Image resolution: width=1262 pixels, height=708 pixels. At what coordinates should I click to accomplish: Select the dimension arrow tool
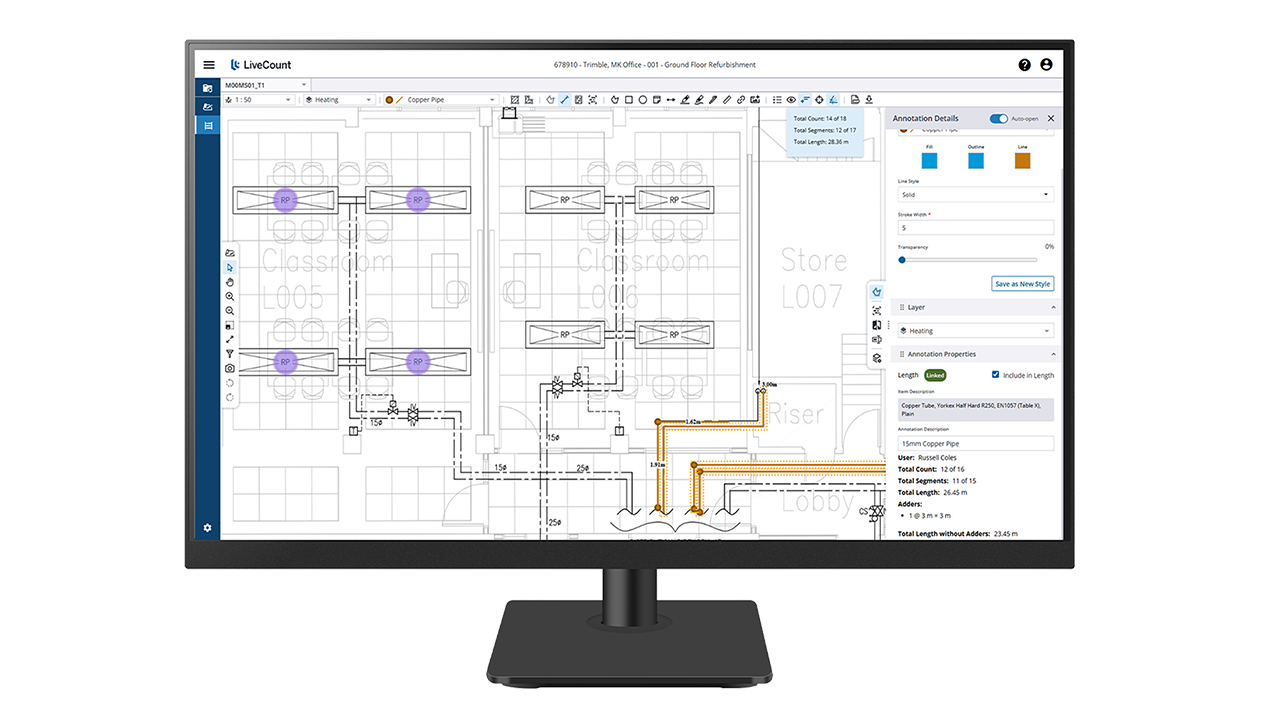click(671, 100)
